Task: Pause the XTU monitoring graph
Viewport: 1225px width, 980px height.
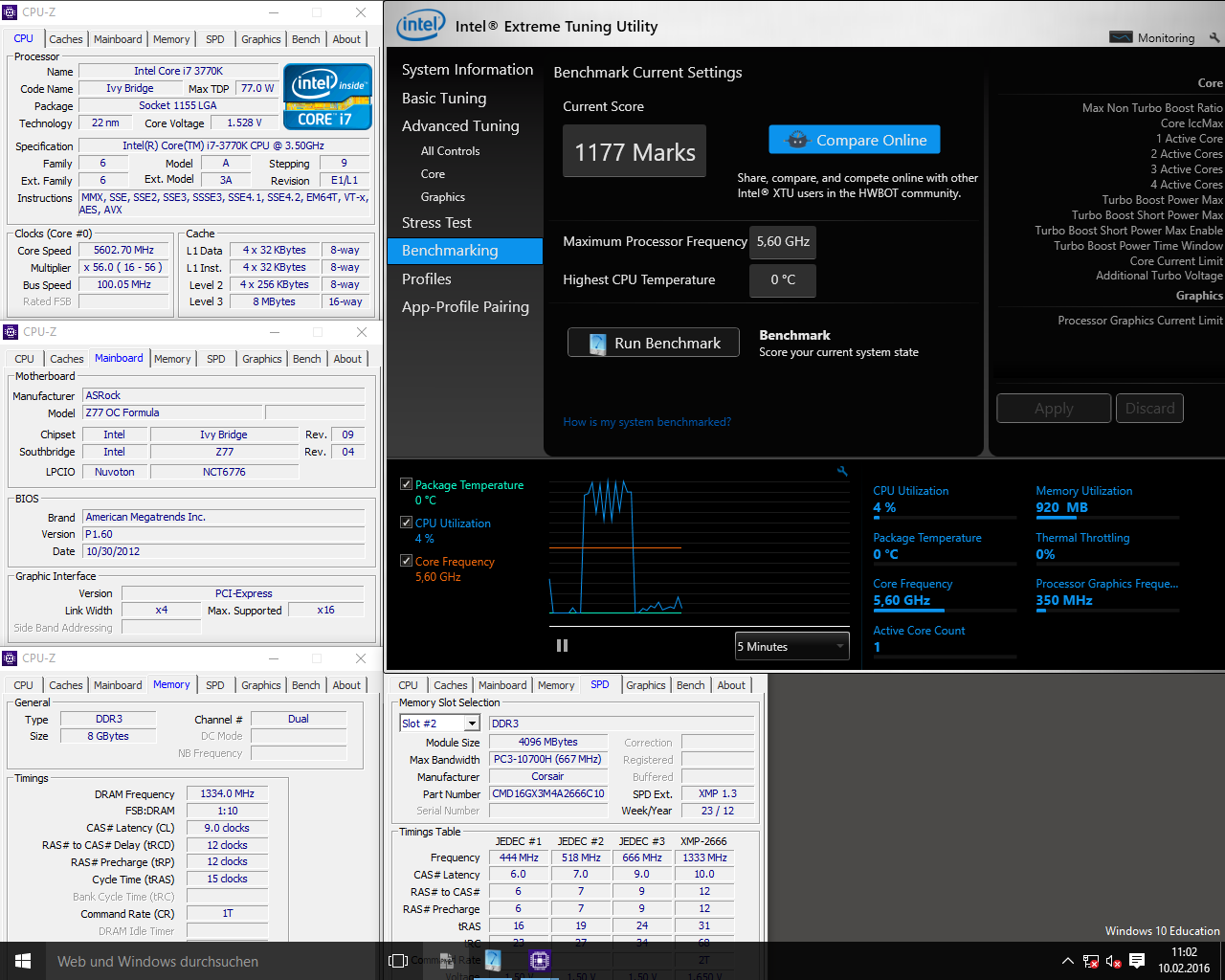Action: tap(562, 646)
